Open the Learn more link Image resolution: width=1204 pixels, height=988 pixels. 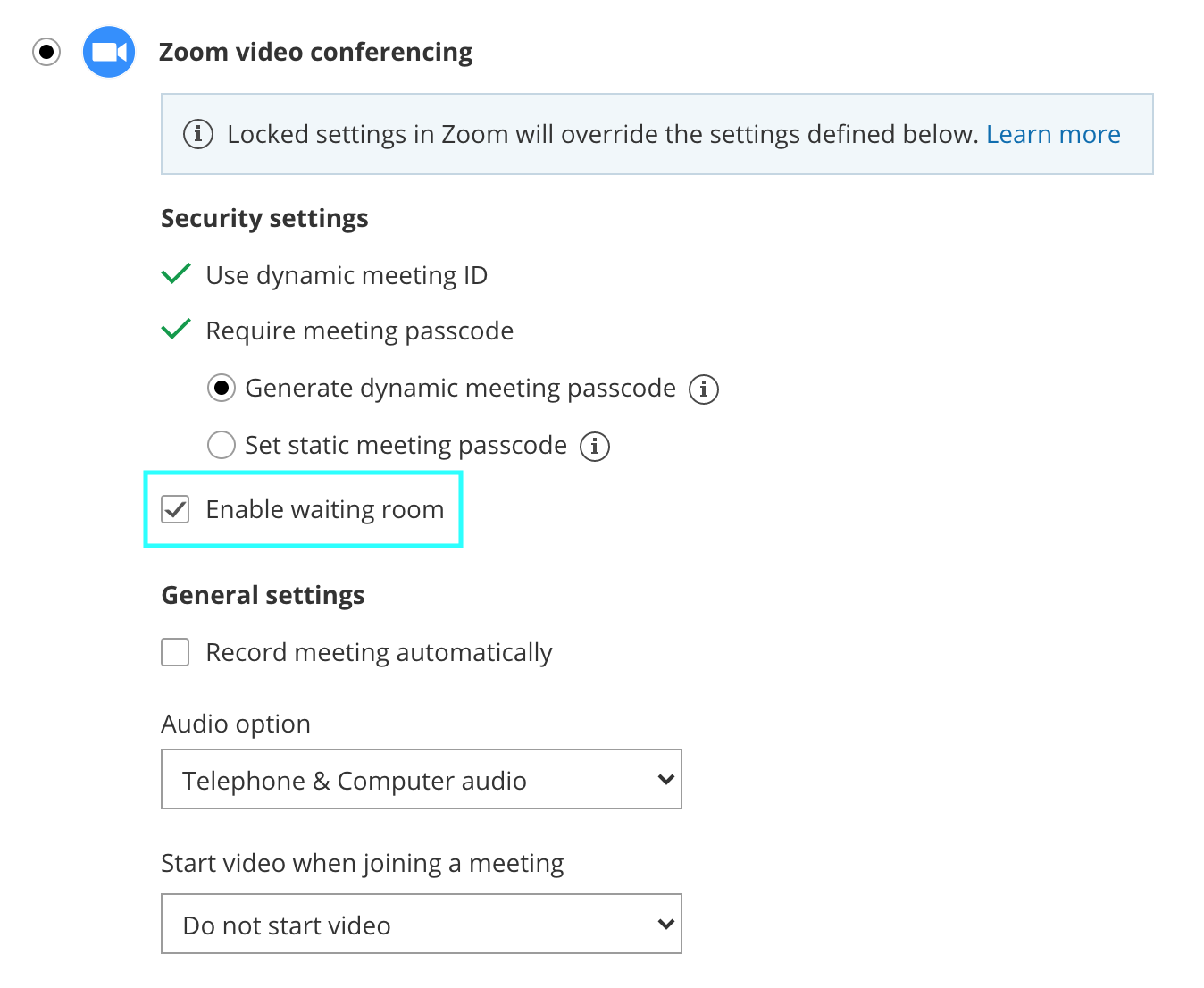1053,134
